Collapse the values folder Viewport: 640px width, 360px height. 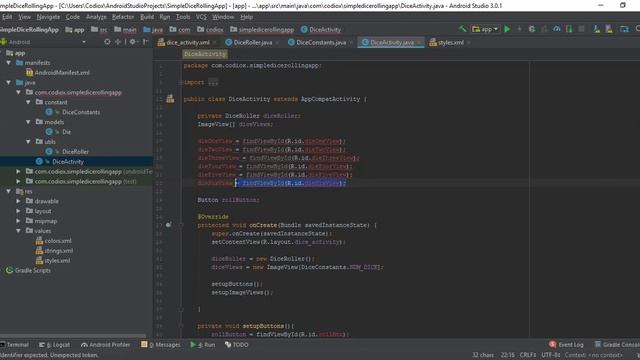click(18, 231)
